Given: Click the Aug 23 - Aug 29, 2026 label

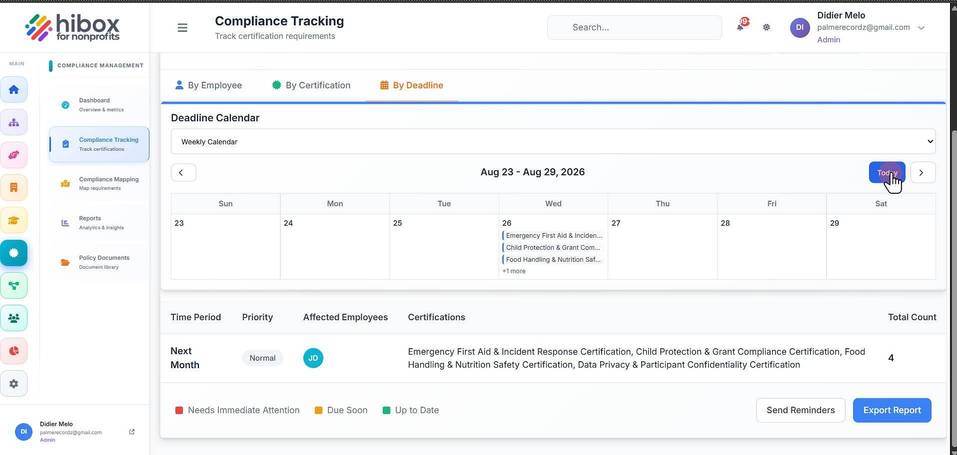Looking at the screenshot, I should (532, 172).
